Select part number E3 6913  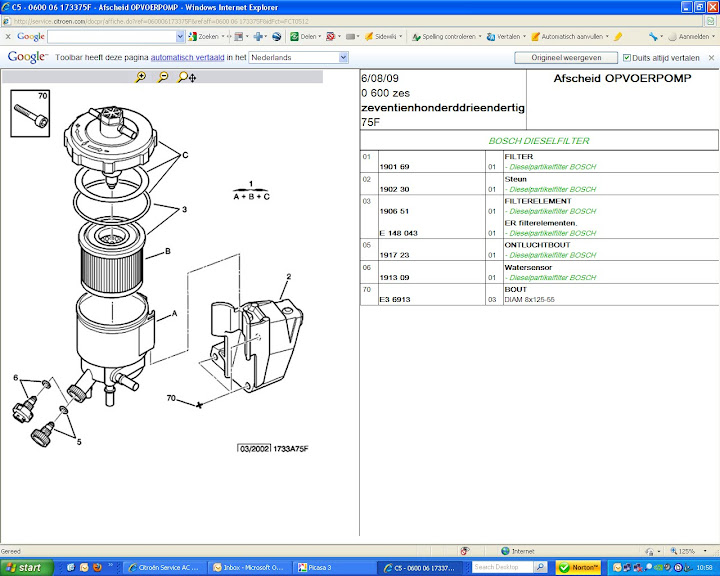395,299
